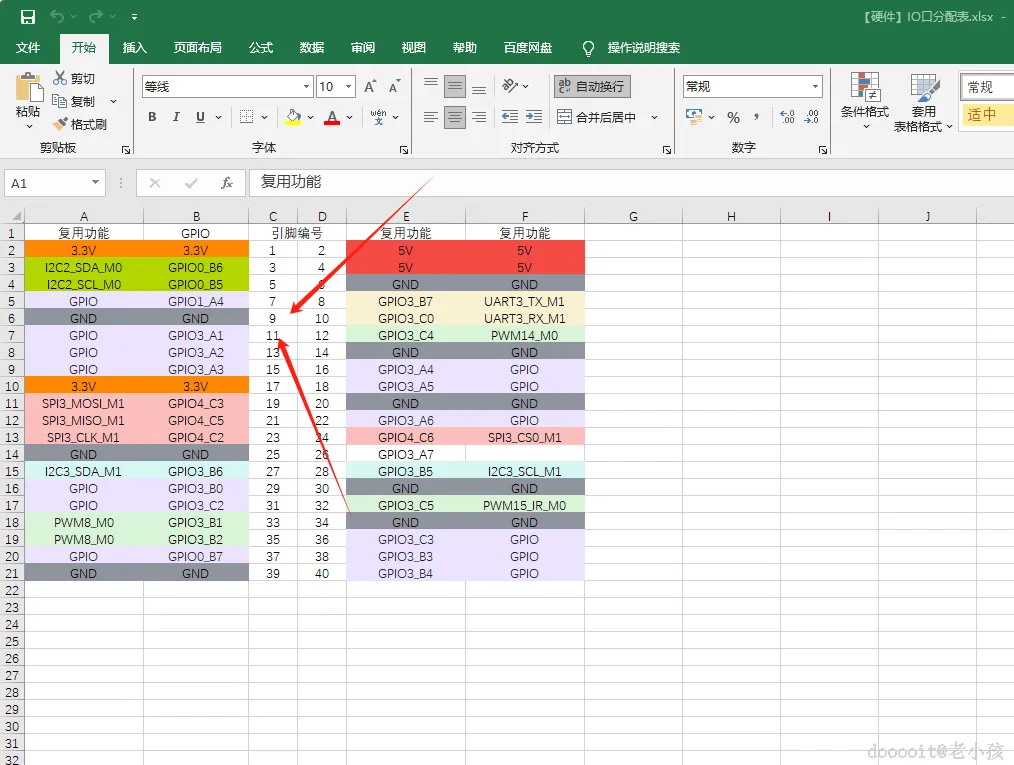Toggle Italic formatting
The height and width of the screenshot is (765, 1014).
[x=176, y=117]
